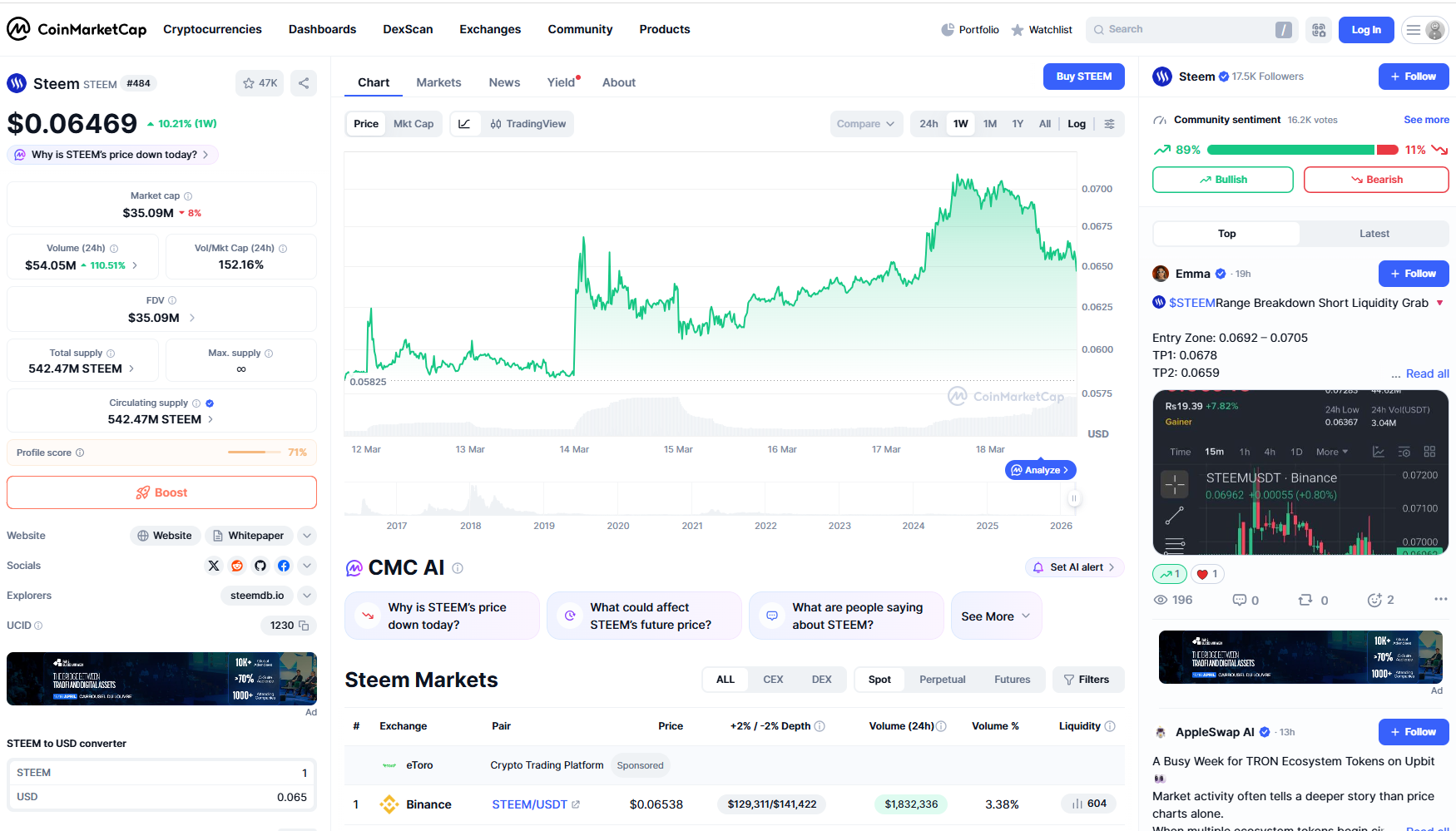The image size is (1456, 831).
Task: Click the share icon beside Steem's 47K watchlist
Action: (304, 83)
